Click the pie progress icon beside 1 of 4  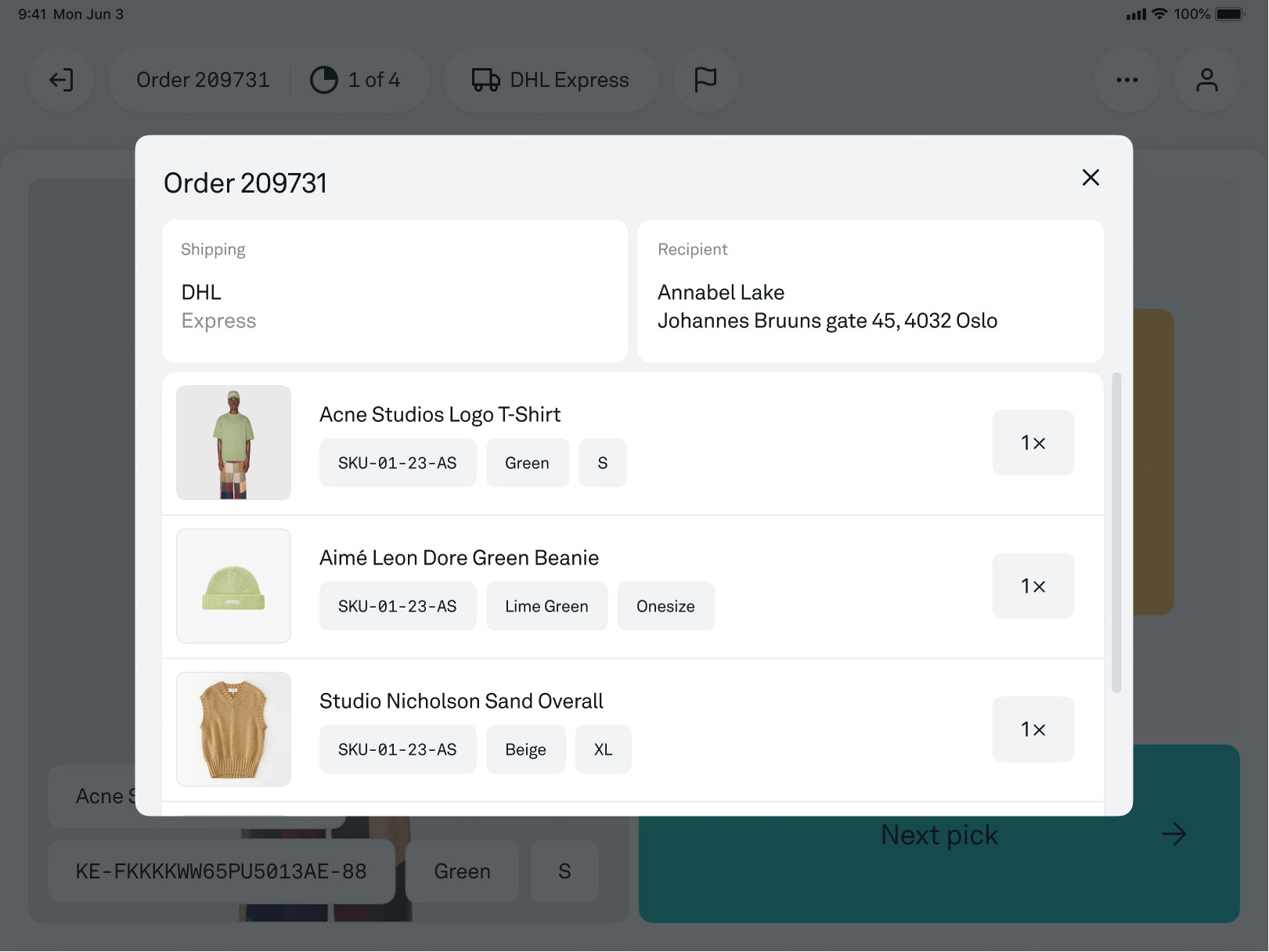pos(324,80)
